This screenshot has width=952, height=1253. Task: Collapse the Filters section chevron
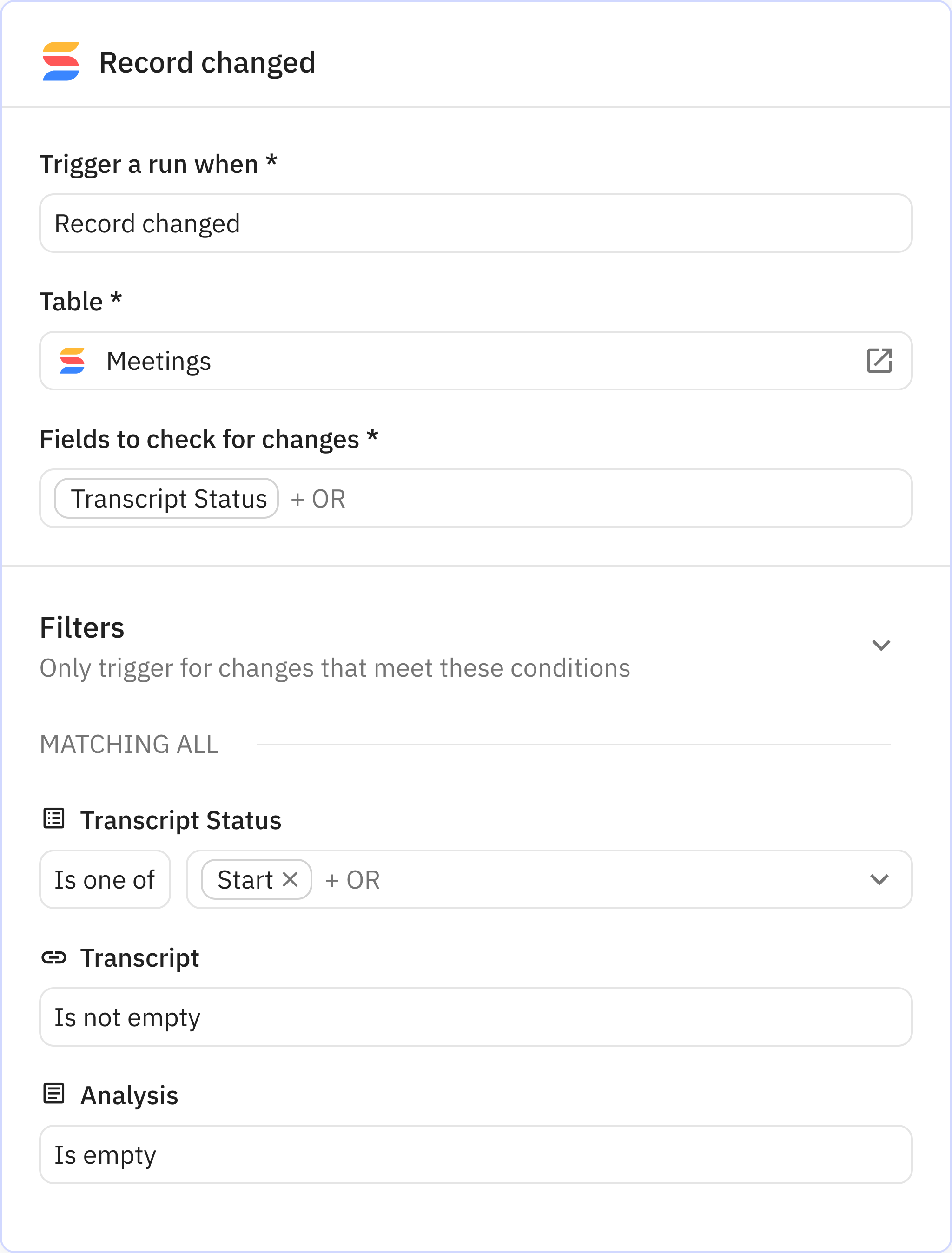[880, 645]
